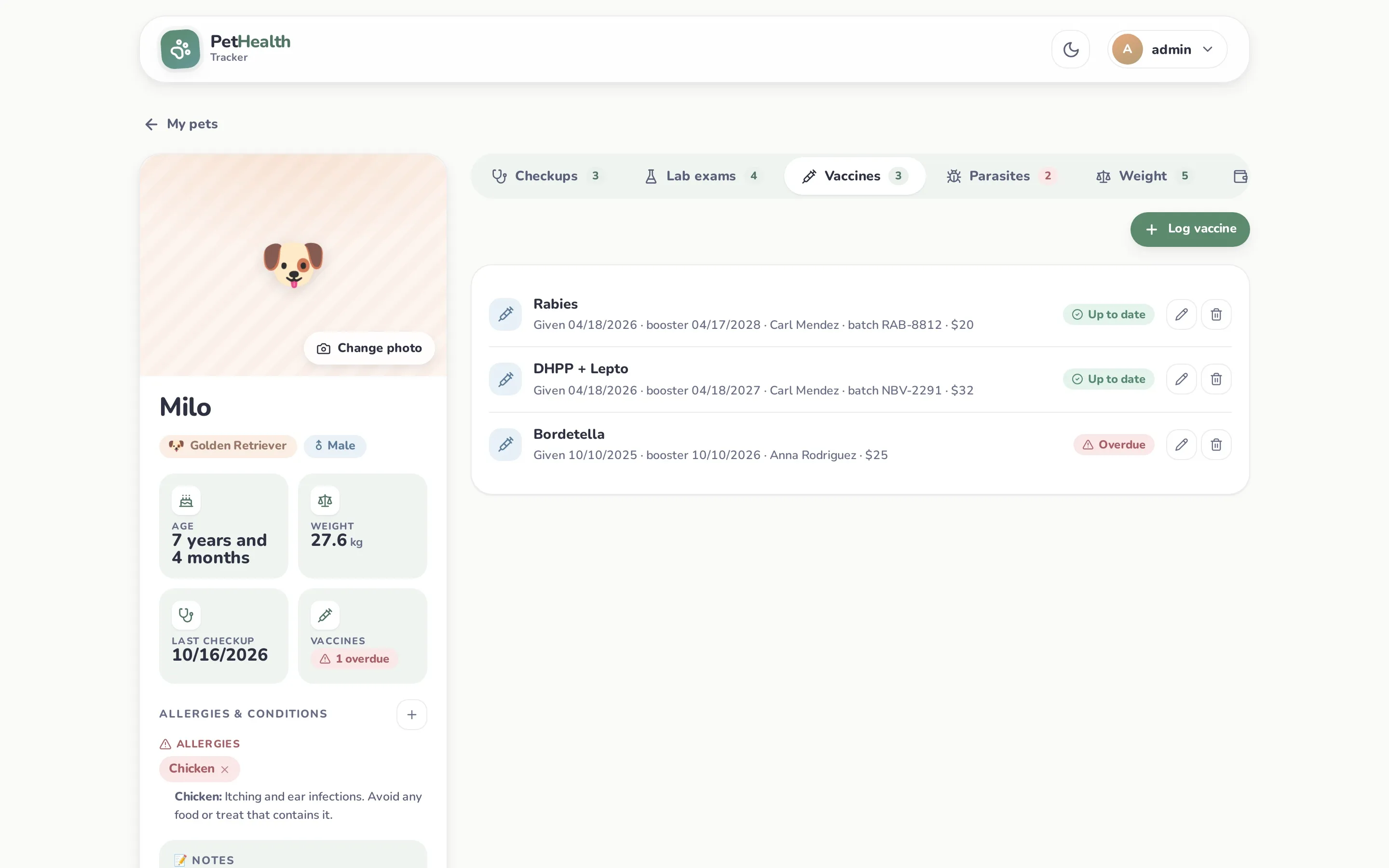The image size is (1389, 868).
Task: Open the Parasites tab
Action: click(x=1001, y=176)
